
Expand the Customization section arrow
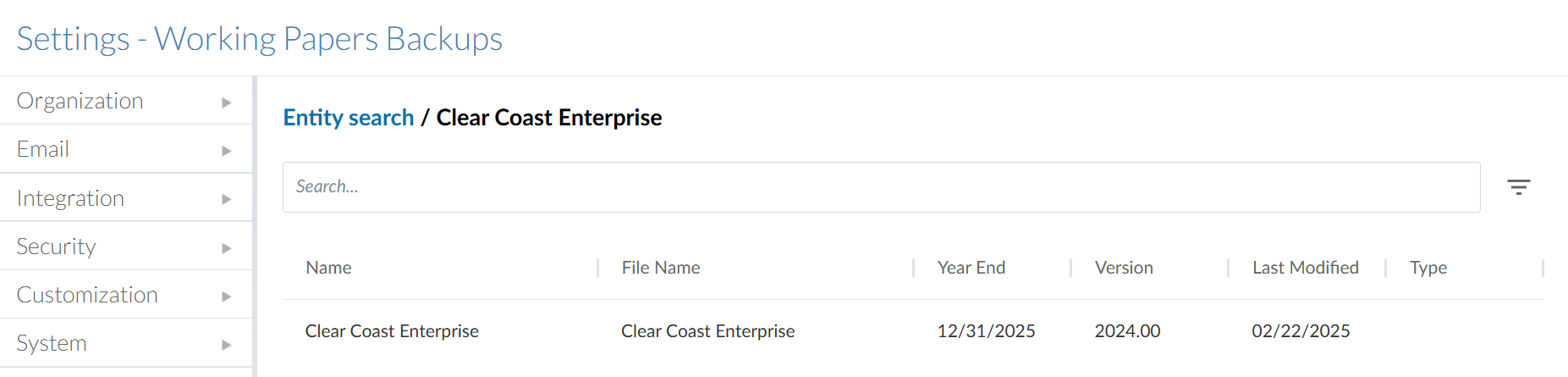click(226, 297)
